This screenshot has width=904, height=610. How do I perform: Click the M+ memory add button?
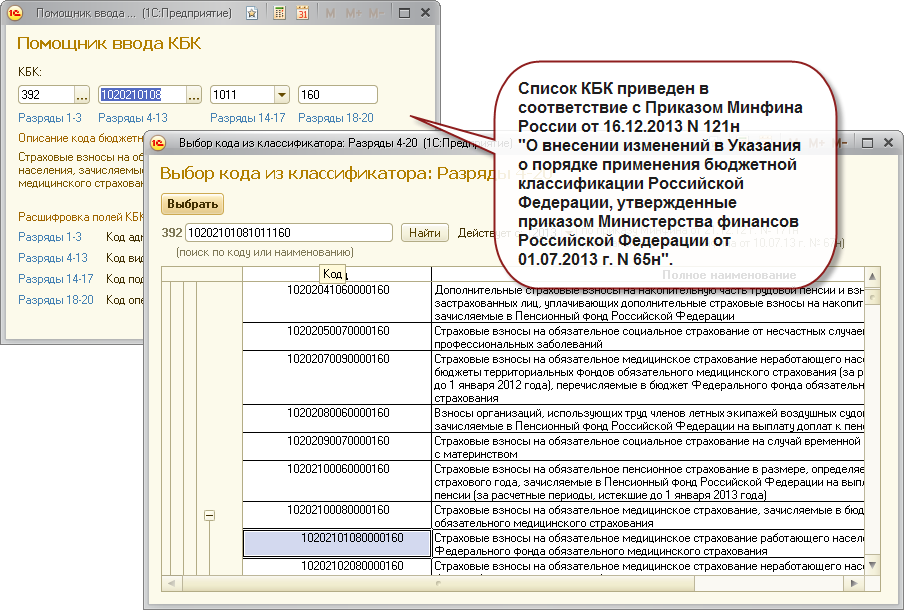352,14
